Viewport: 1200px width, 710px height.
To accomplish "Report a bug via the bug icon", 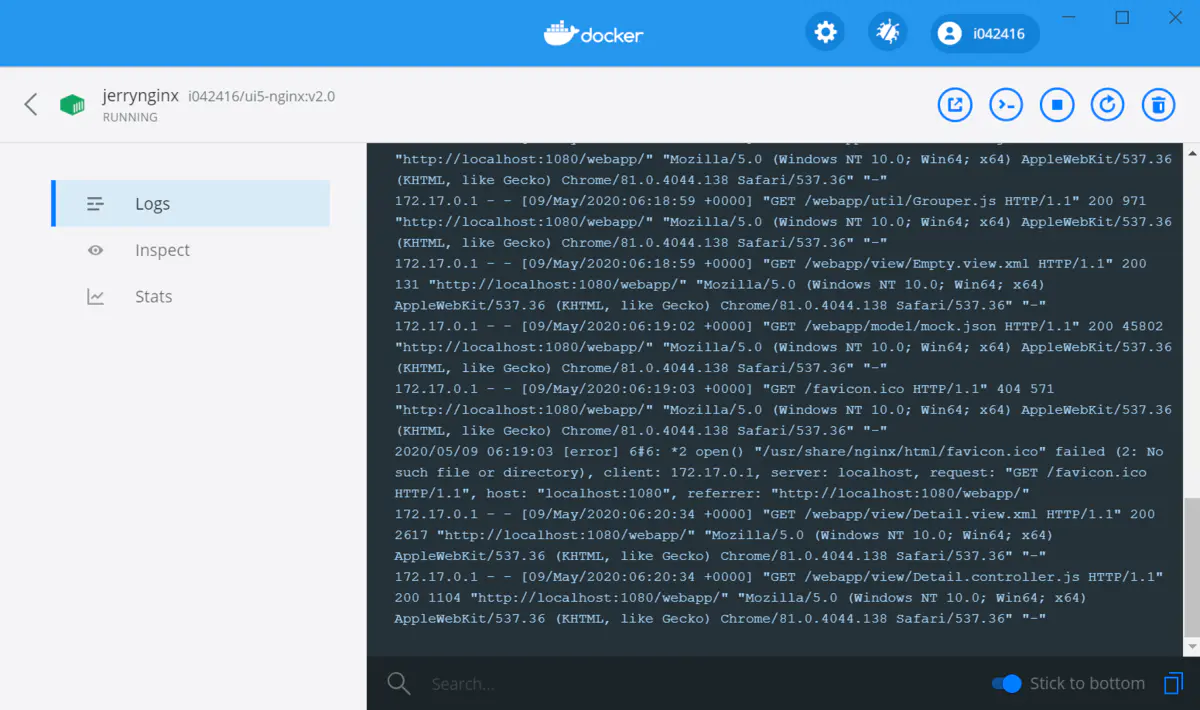I will (887, 31).
